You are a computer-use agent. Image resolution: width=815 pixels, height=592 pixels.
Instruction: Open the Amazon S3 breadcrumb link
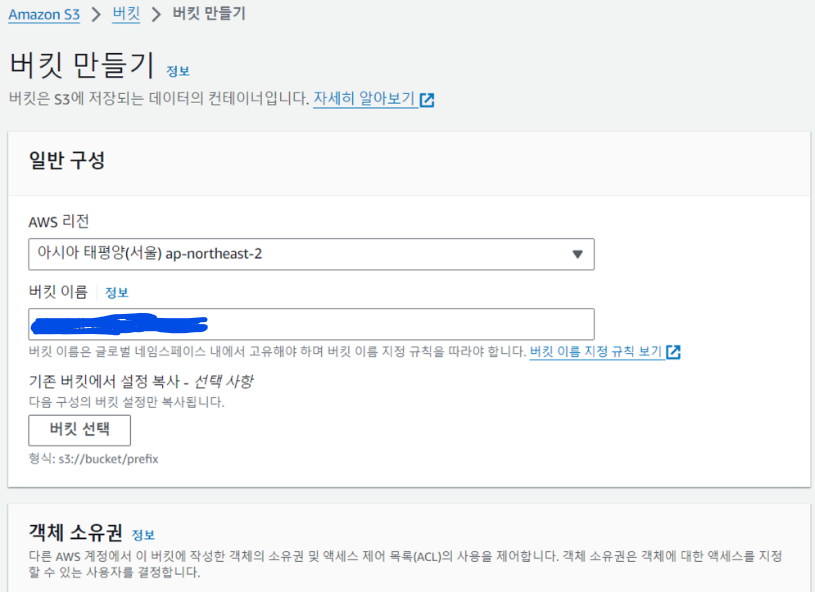44,15
